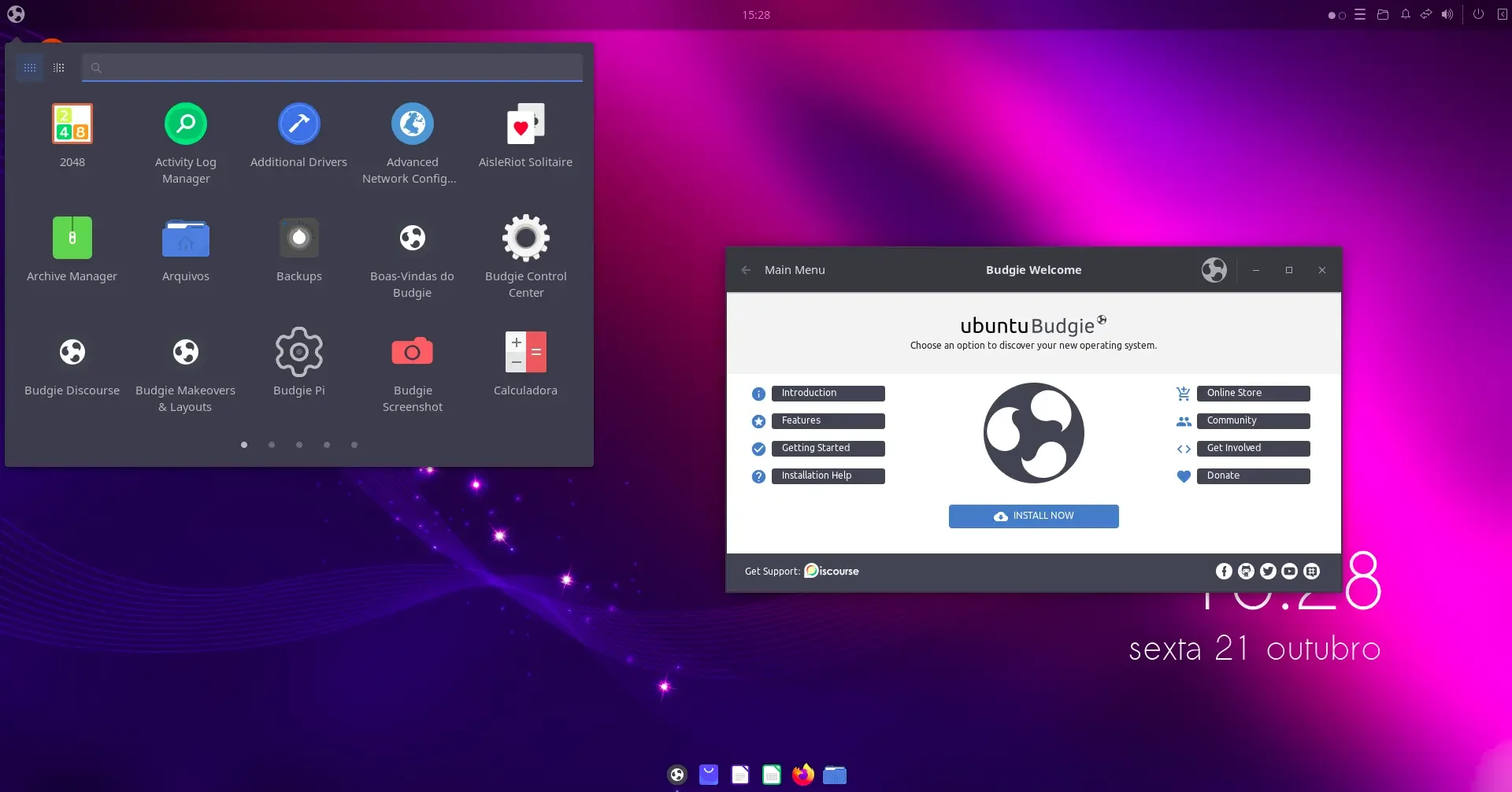Open Facebook social link
The height and width of the screenshot is (792, 1512).
[1224, 572]
